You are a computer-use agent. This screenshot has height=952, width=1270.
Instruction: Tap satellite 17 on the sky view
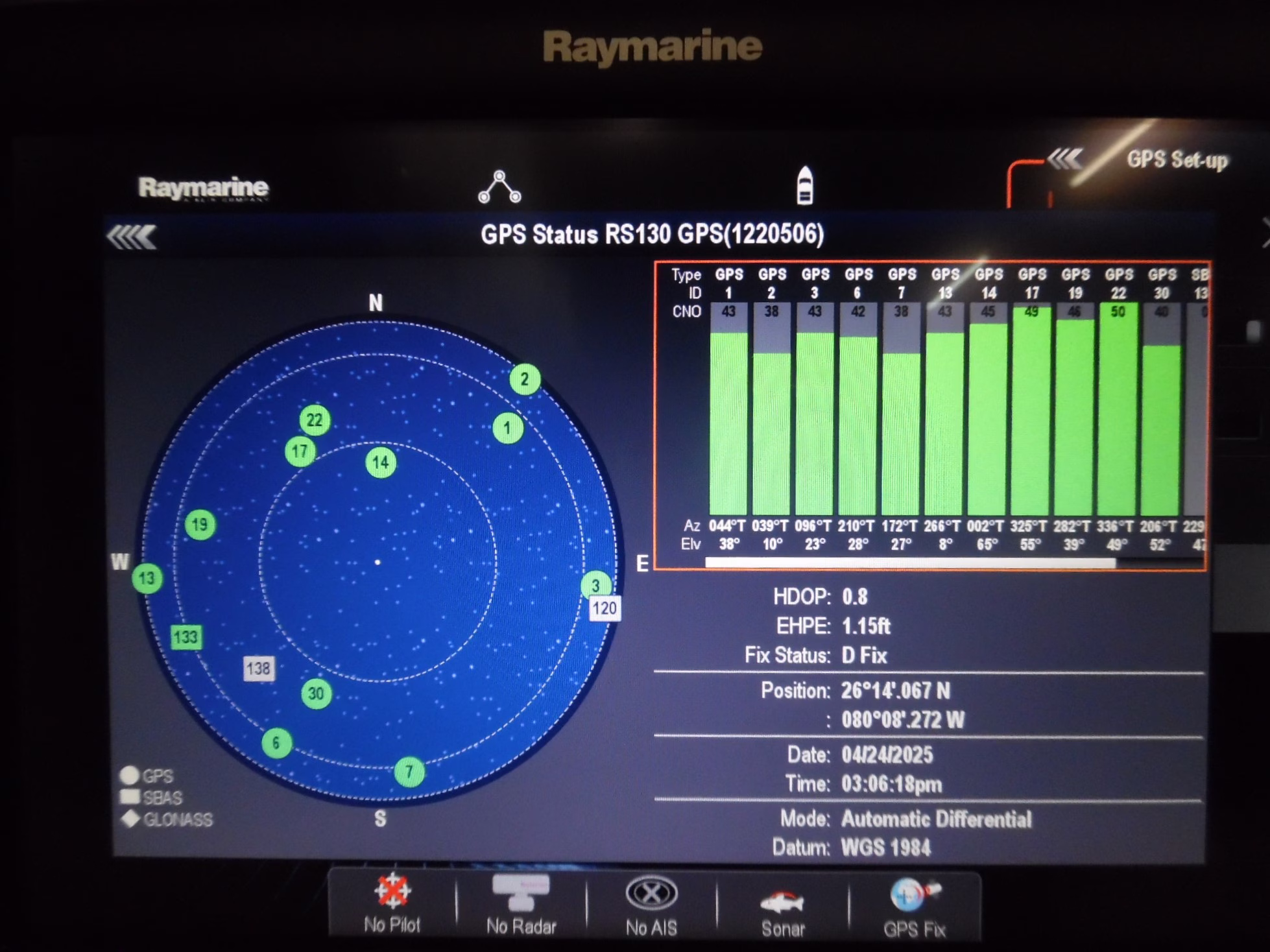300,451
